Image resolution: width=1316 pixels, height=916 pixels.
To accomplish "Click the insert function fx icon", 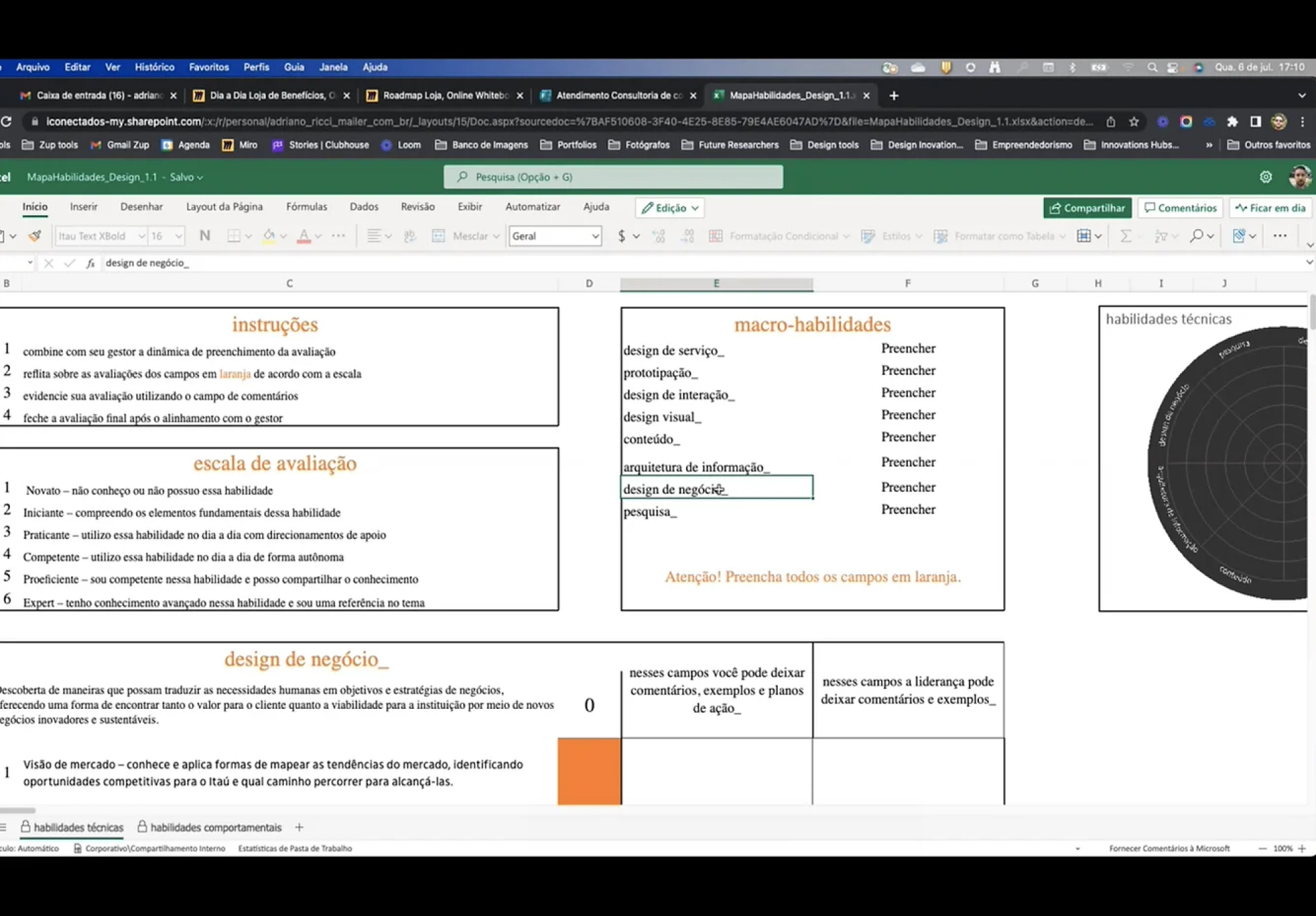I will click(90, 263).
